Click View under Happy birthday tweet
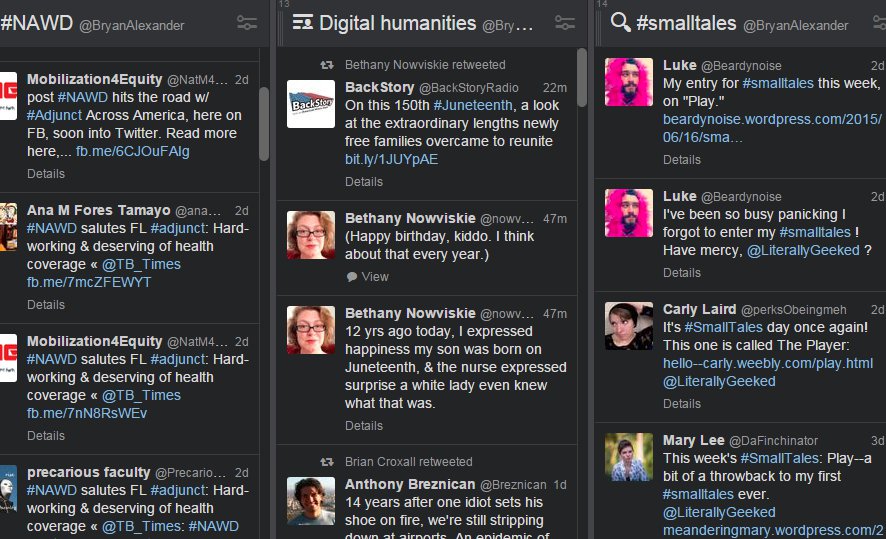The image size is (886, 539). tap(375, 277)
